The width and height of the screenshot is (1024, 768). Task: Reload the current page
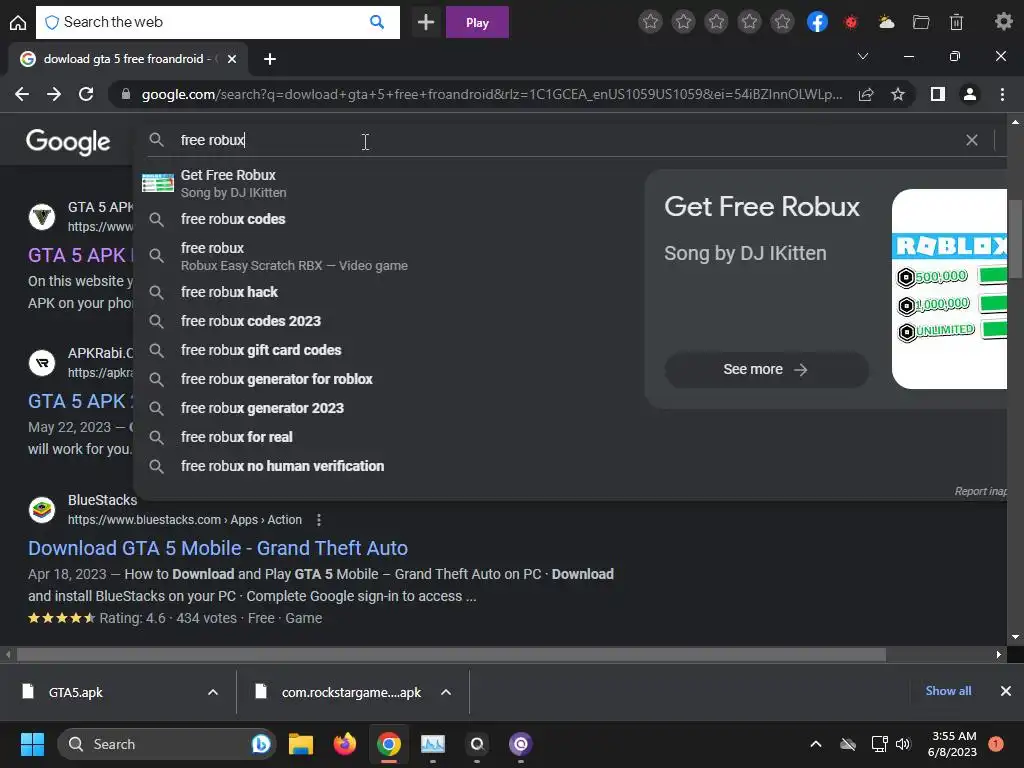tap(86, 94)
